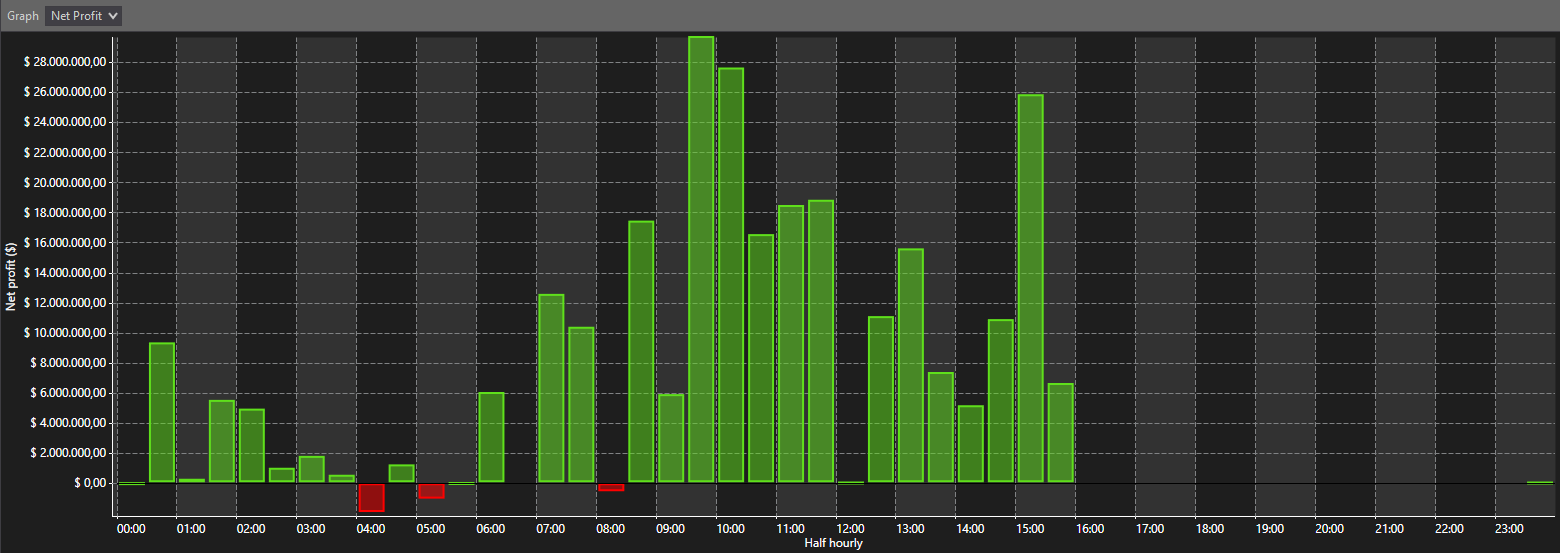Click the 17:00 time axis label

[x=1150, y=529]
